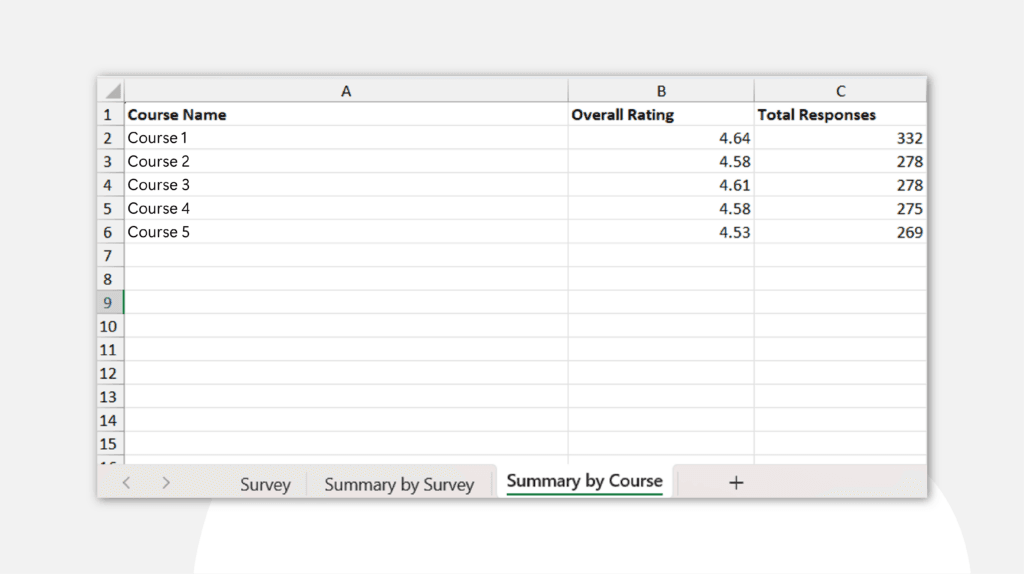Image resolution: width=1024 pixels, height=574 pixels.
Task: Select the Course 3 cell
Action: [346, 185]
